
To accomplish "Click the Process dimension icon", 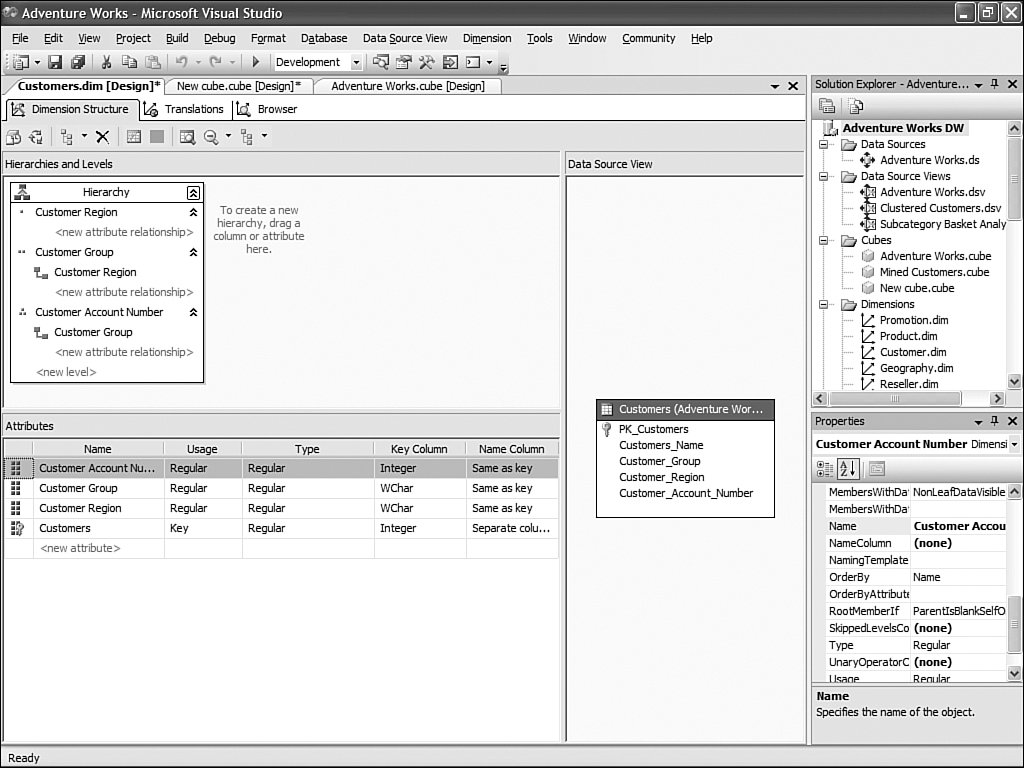I will click(13, 136).
